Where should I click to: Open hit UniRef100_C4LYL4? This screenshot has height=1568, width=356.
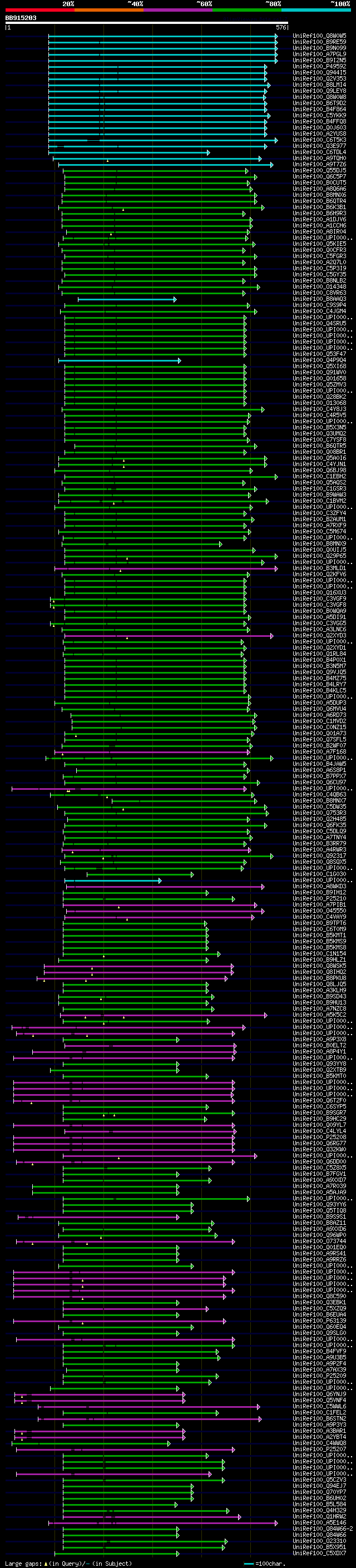[319, 1131]
